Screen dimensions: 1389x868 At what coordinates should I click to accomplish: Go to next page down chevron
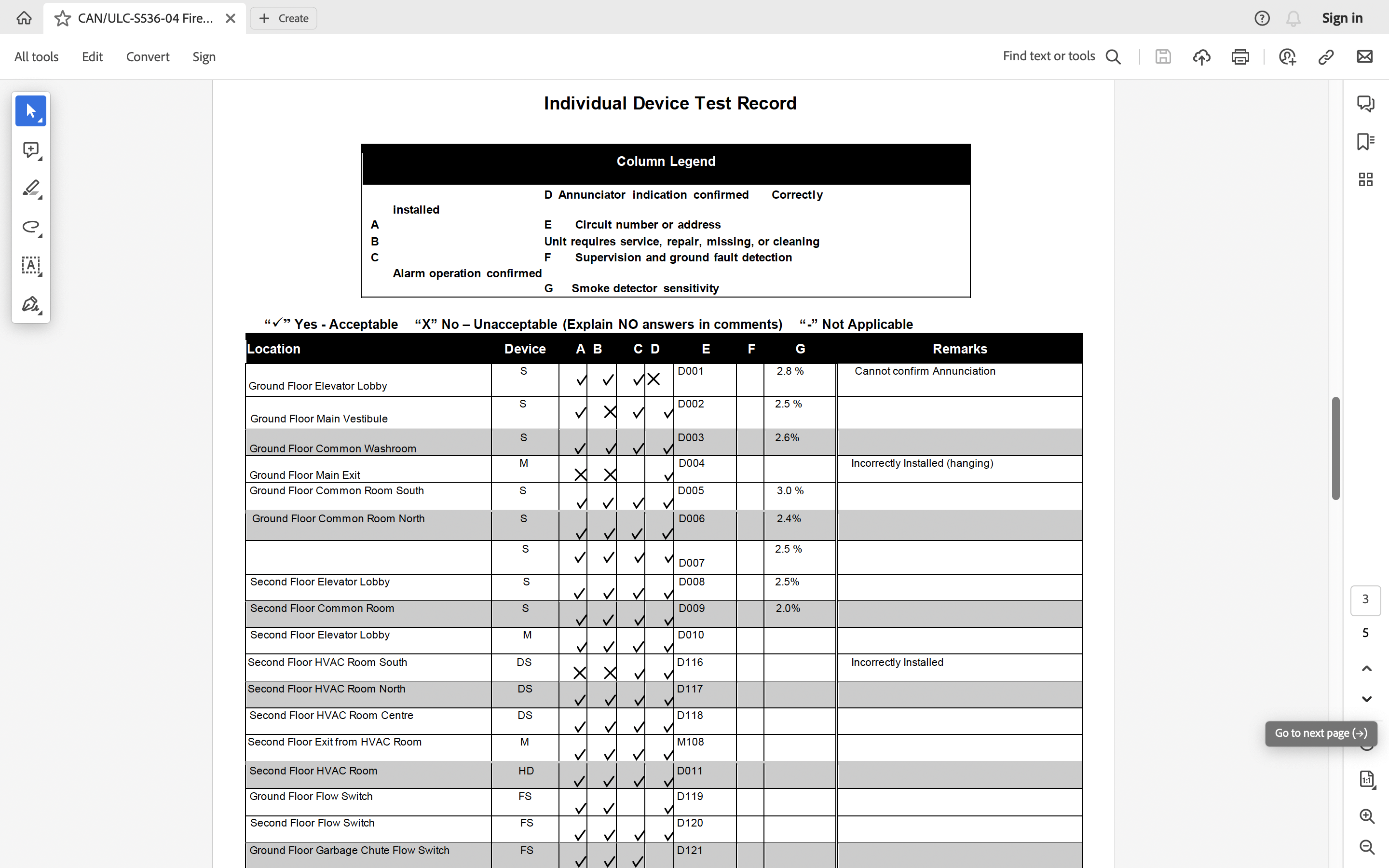pyautogui.click(x=1367, y=699)
